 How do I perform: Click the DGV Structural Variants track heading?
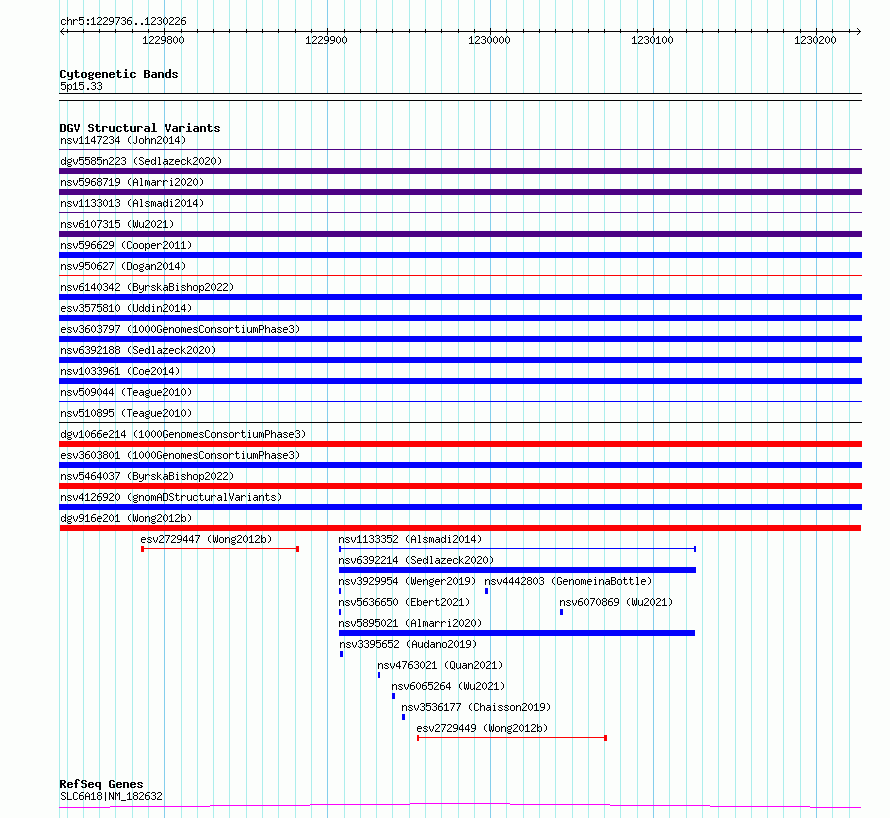[140, 128]
